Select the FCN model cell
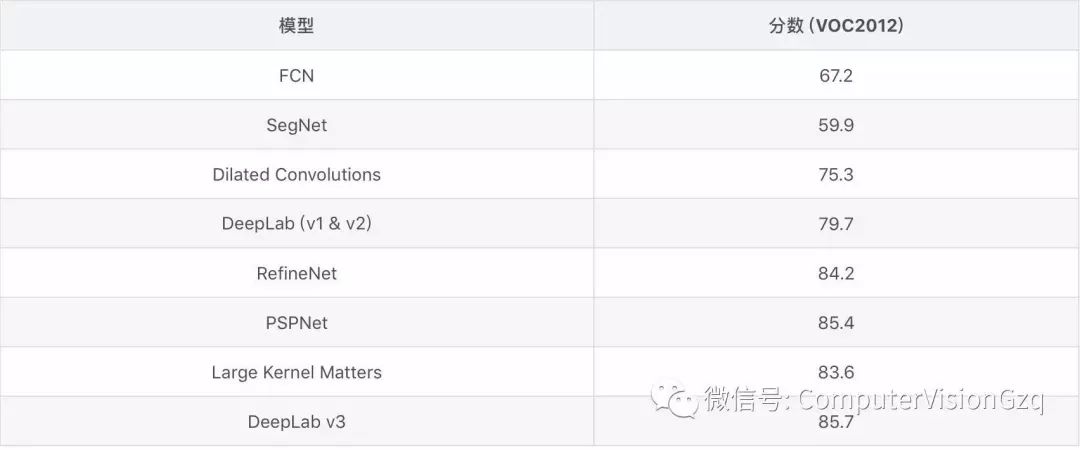Screen dimensions: 1080x450 coord(296,76)
